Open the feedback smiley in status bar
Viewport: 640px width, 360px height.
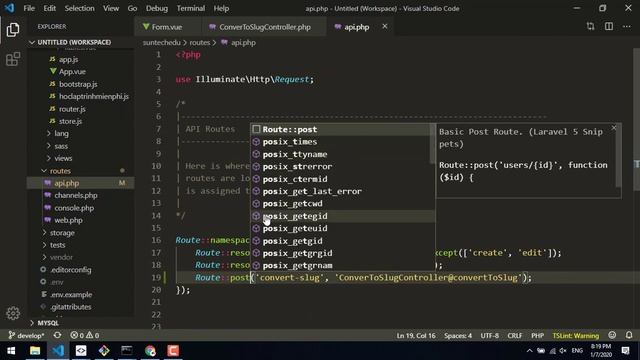(612, 336)
